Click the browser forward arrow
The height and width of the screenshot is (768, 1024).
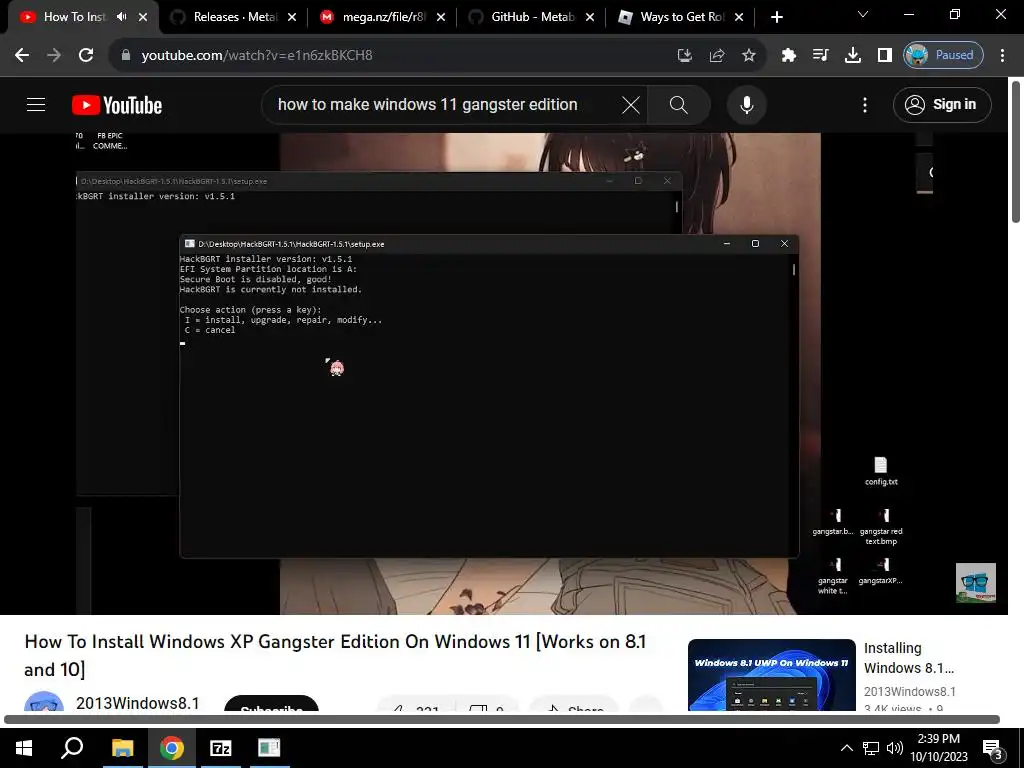tap(54, 56)
